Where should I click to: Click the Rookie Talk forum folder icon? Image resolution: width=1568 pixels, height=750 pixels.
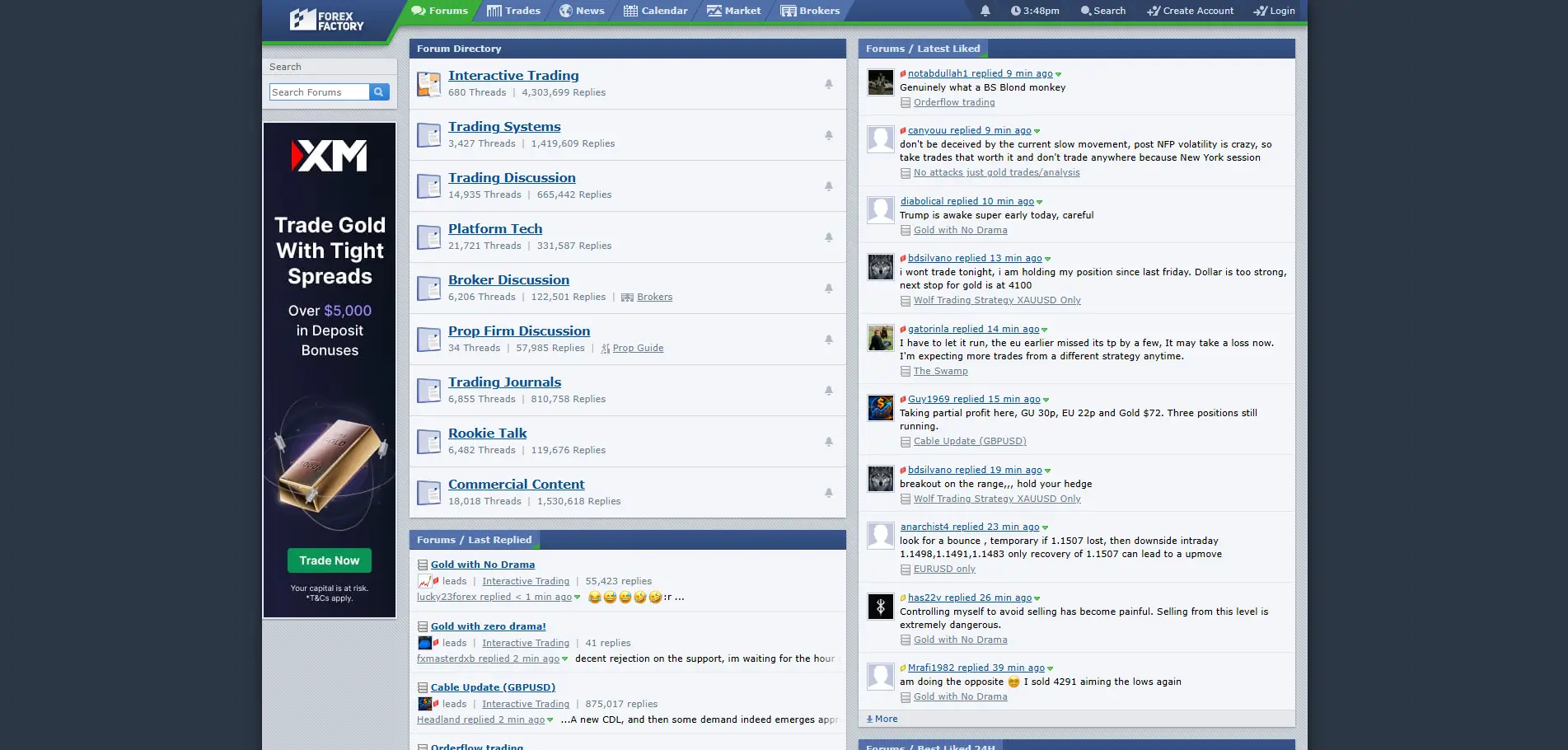tap(428, 442)
